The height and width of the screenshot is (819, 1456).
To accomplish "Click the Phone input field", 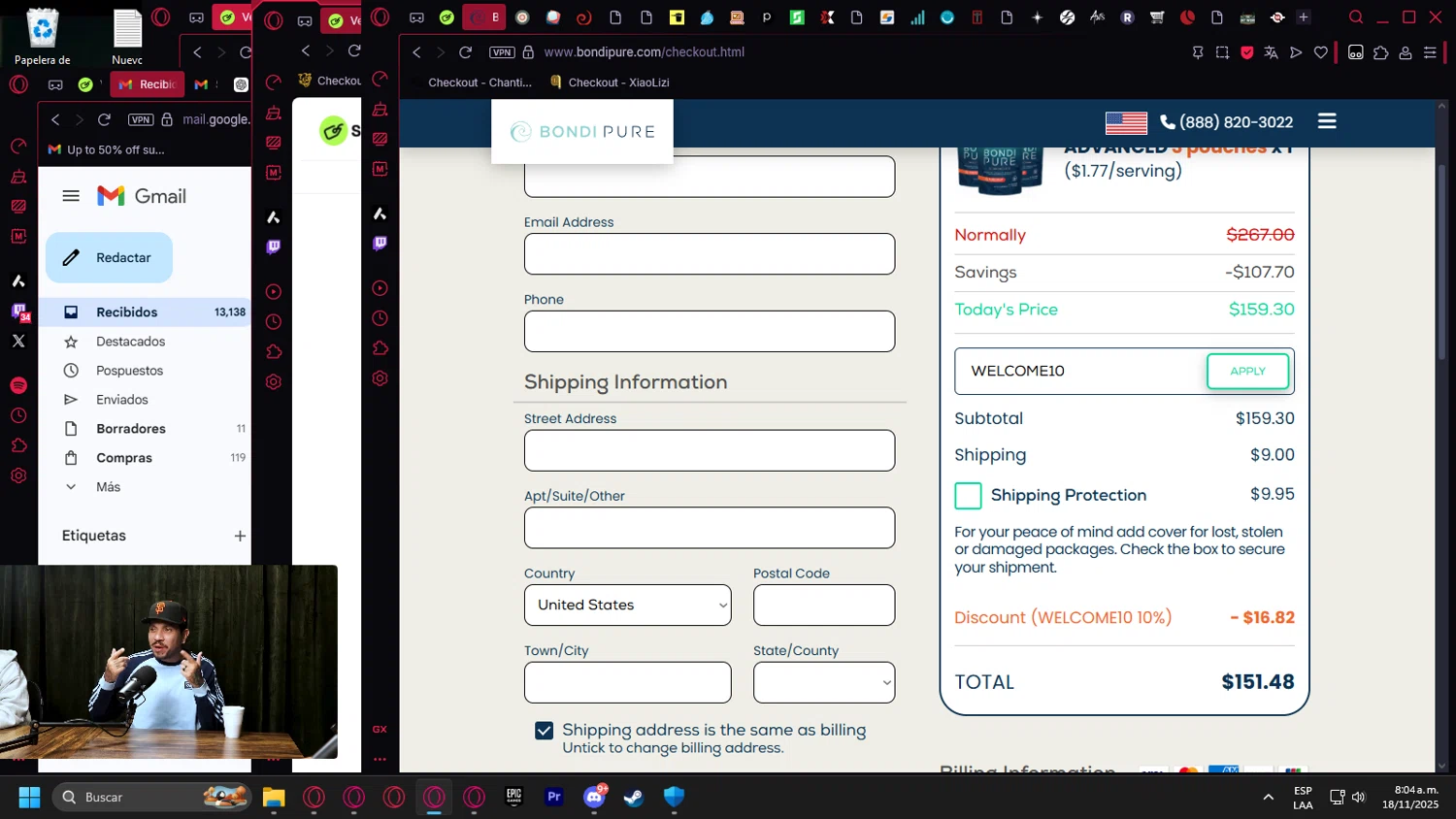I will (x=710, y=332).
